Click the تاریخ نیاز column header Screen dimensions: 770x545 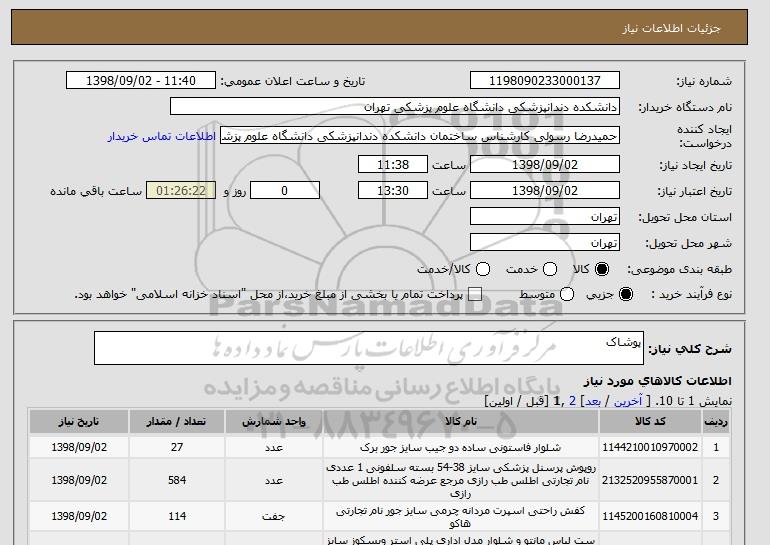tap(79, 422)
